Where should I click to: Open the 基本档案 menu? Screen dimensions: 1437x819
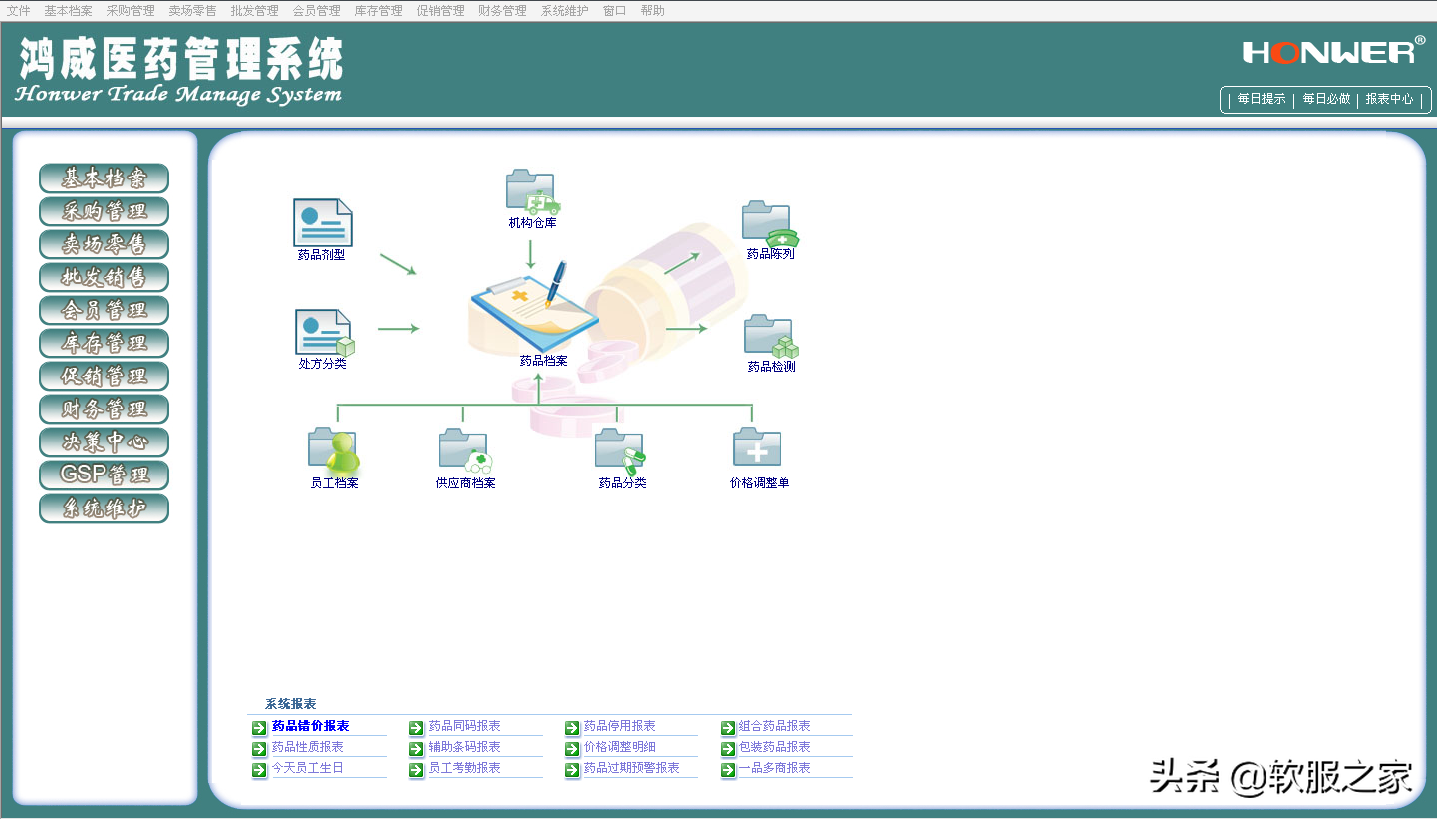pyautogui.click(x=68, y=11)
